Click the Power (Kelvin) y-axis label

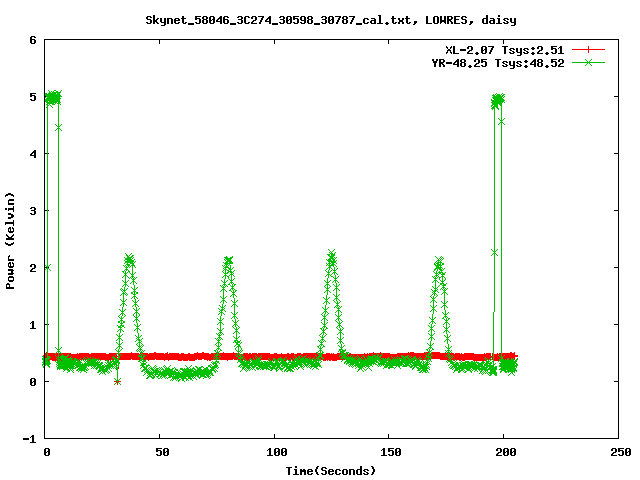pos(10,241)
